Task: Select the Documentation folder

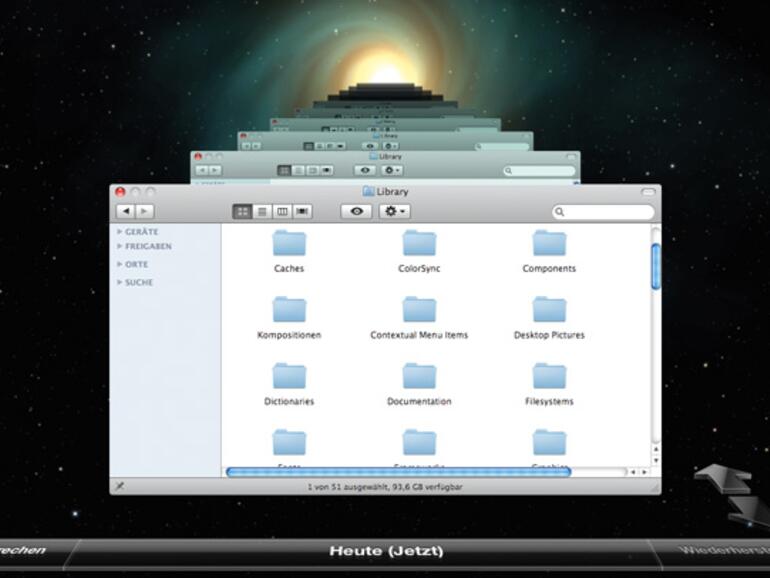Action: pyautogui.click(x=419, y=376)
